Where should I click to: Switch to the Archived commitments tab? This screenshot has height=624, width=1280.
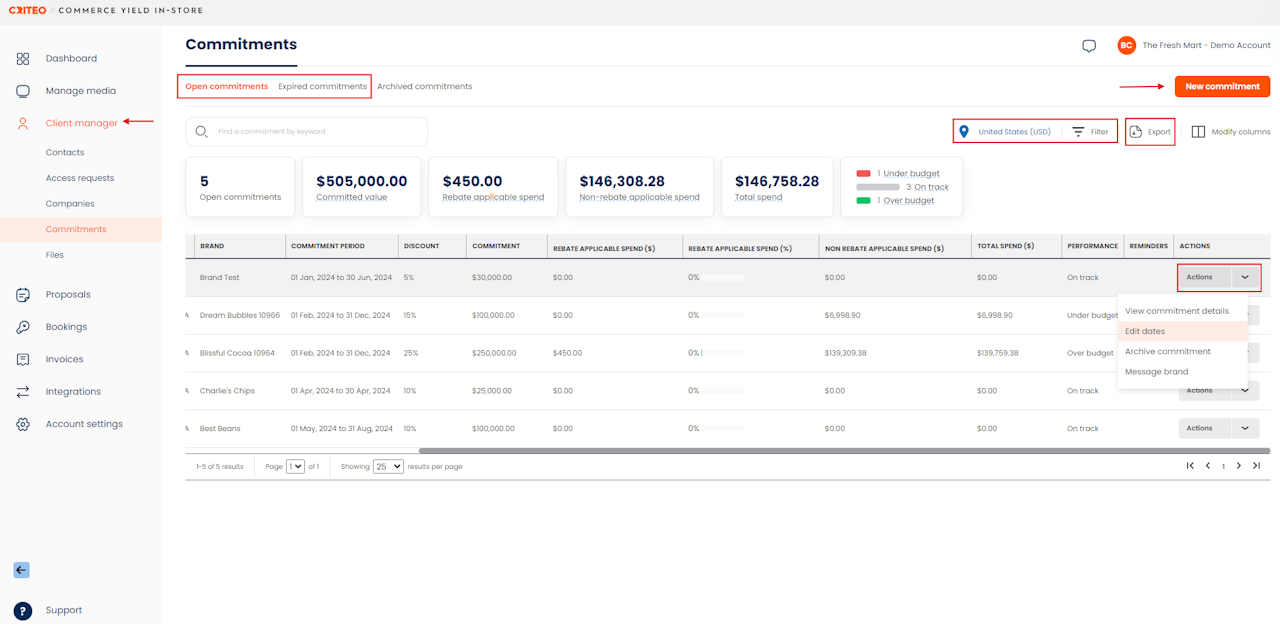(424, 87)
